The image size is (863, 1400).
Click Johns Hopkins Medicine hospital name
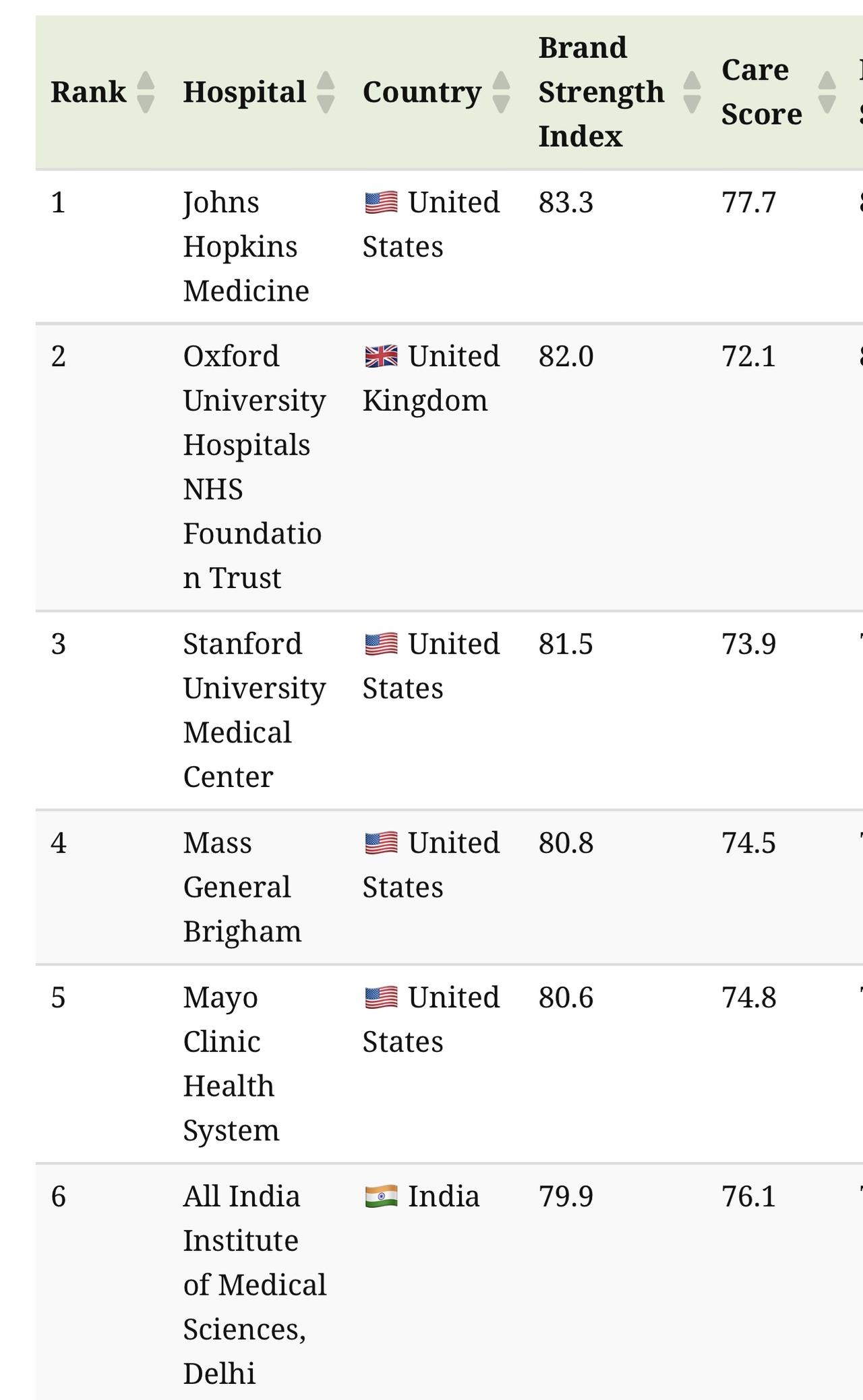pos(246,247)
